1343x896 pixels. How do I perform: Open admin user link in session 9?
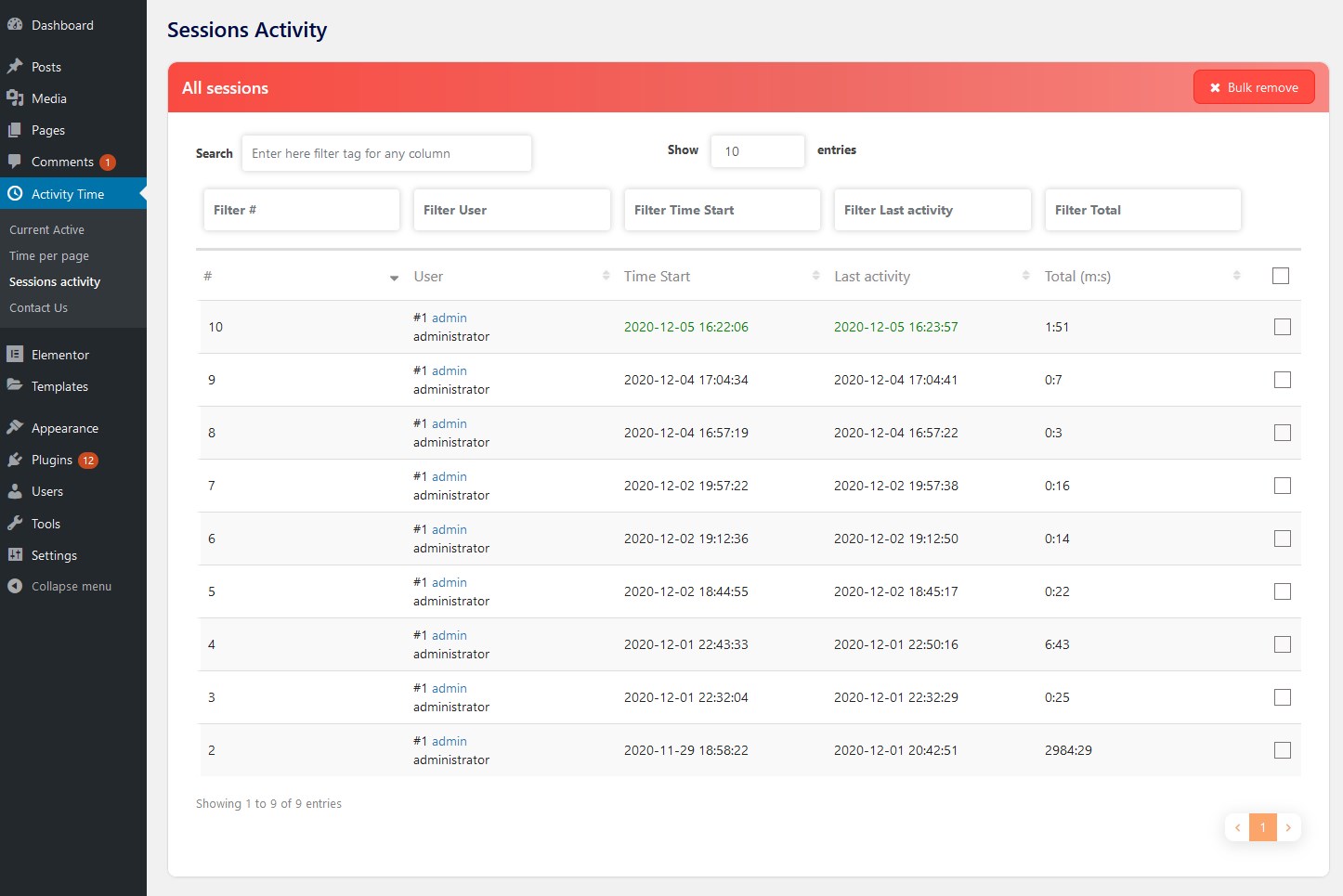450,371
